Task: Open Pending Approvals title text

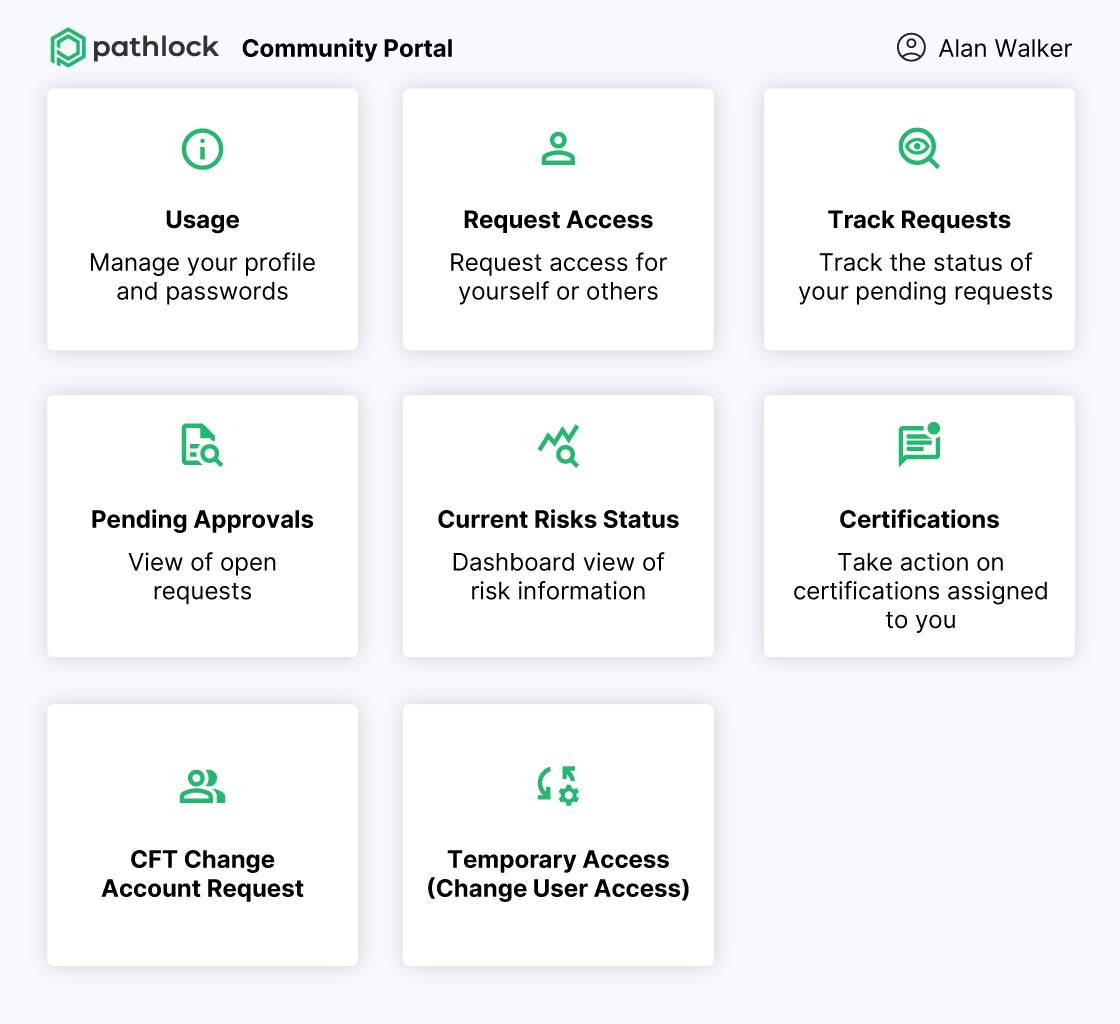Action: [202, 520]
